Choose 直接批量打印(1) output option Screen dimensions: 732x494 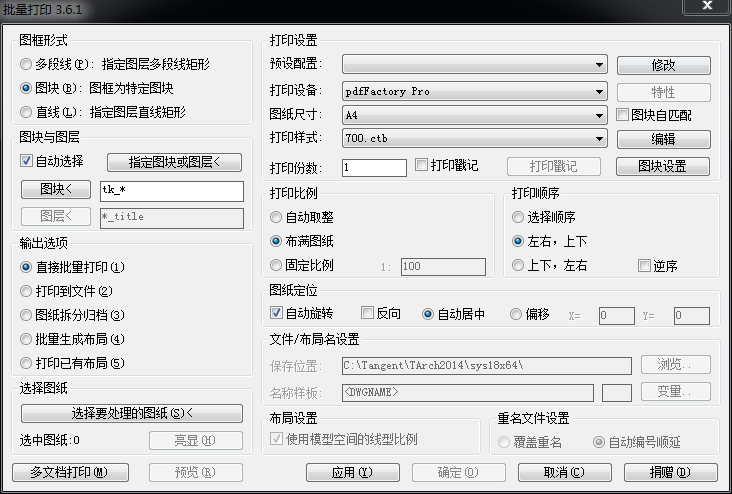coord(26,267)
